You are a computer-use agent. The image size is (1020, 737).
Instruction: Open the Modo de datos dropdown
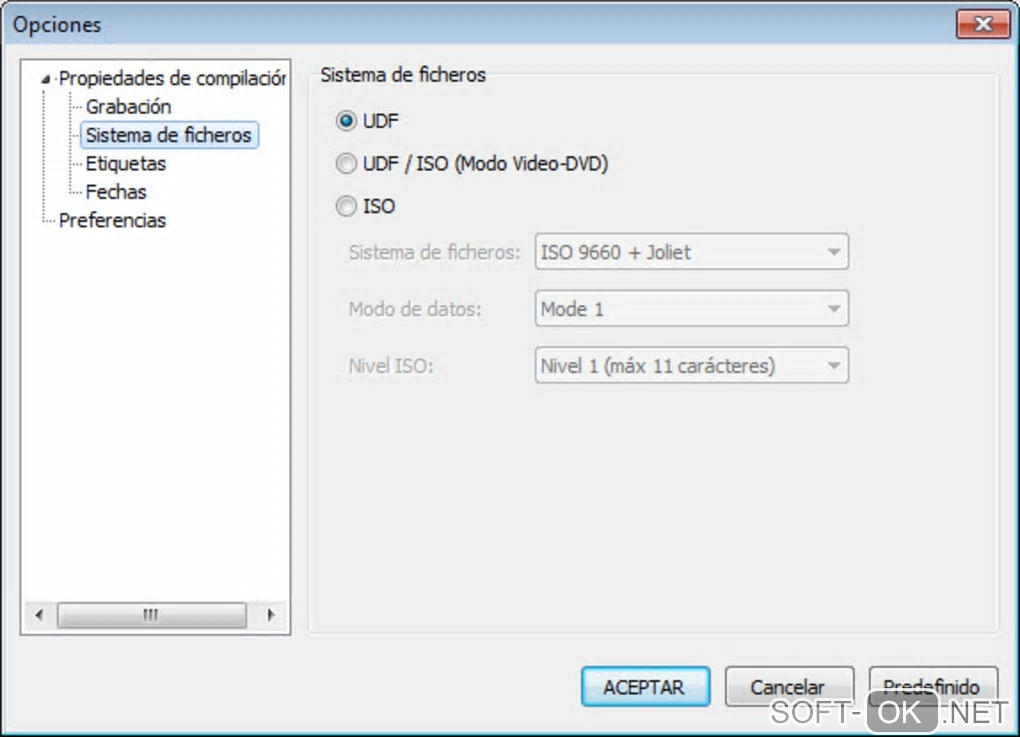pos(692,309)
